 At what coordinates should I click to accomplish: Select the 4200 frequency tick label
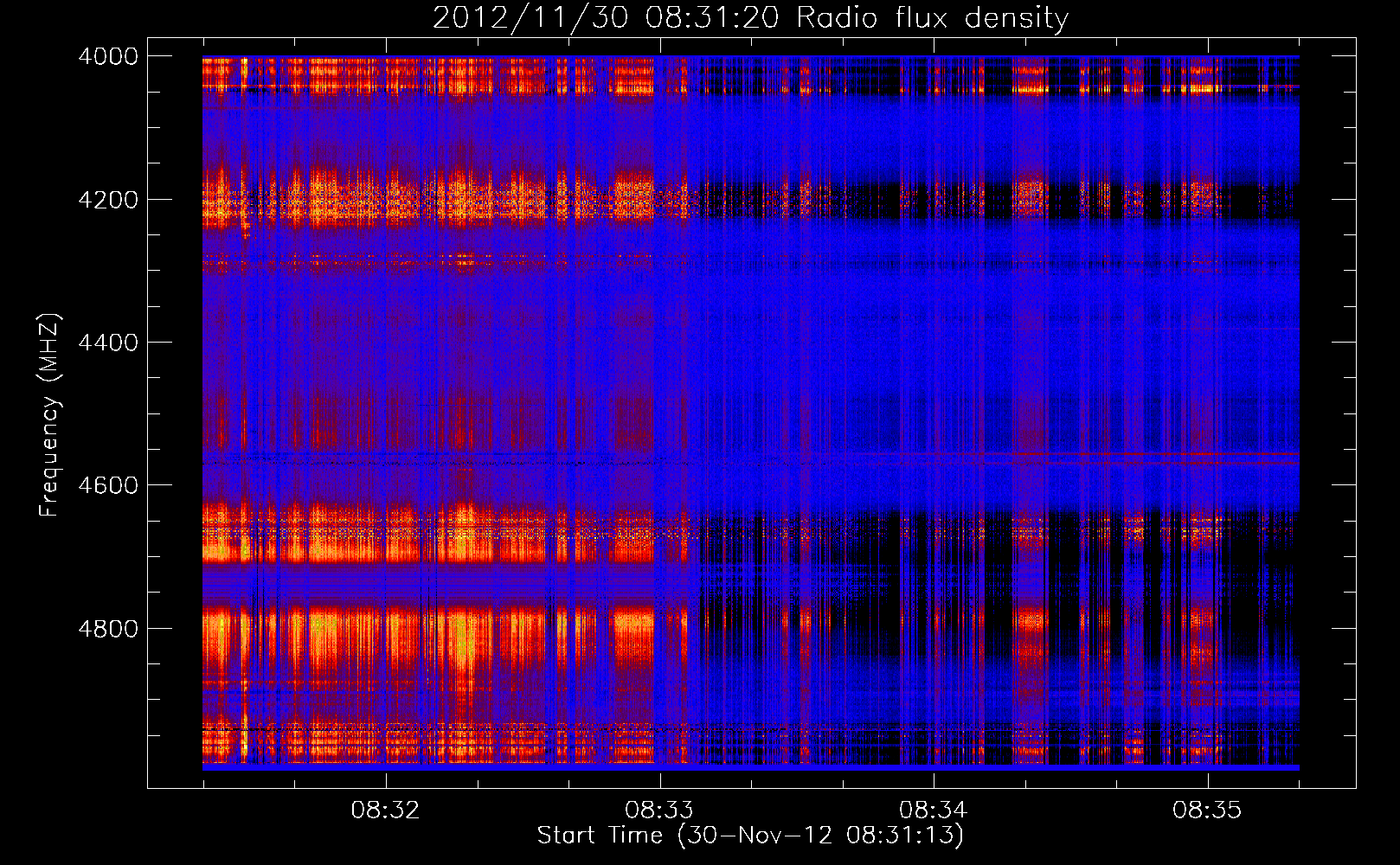pos(108,200)
